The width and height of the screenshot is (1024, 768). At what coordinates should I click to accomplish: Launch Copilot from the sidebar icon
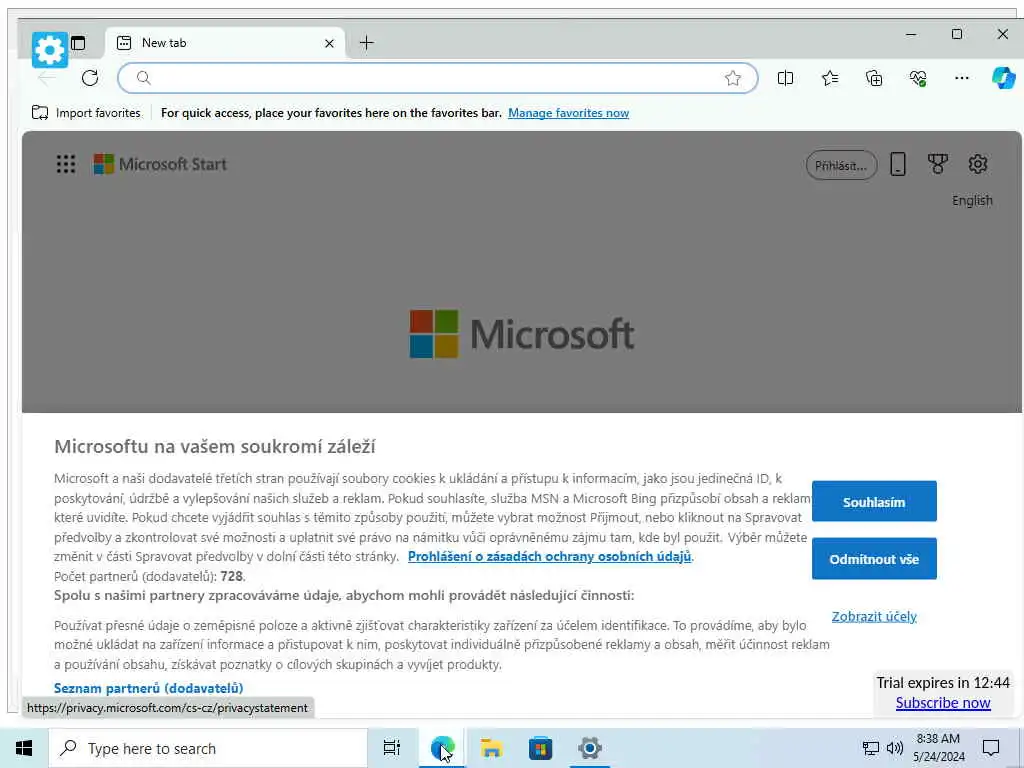click(1004, 78)
